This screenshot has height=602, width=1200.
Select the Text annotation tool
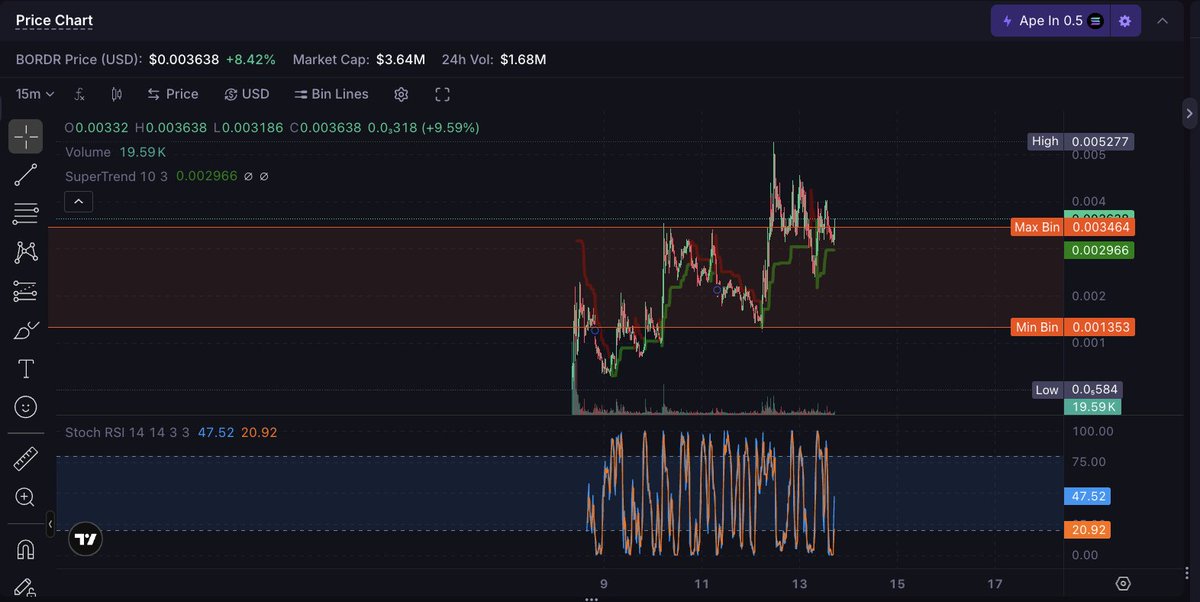[26, 369]
